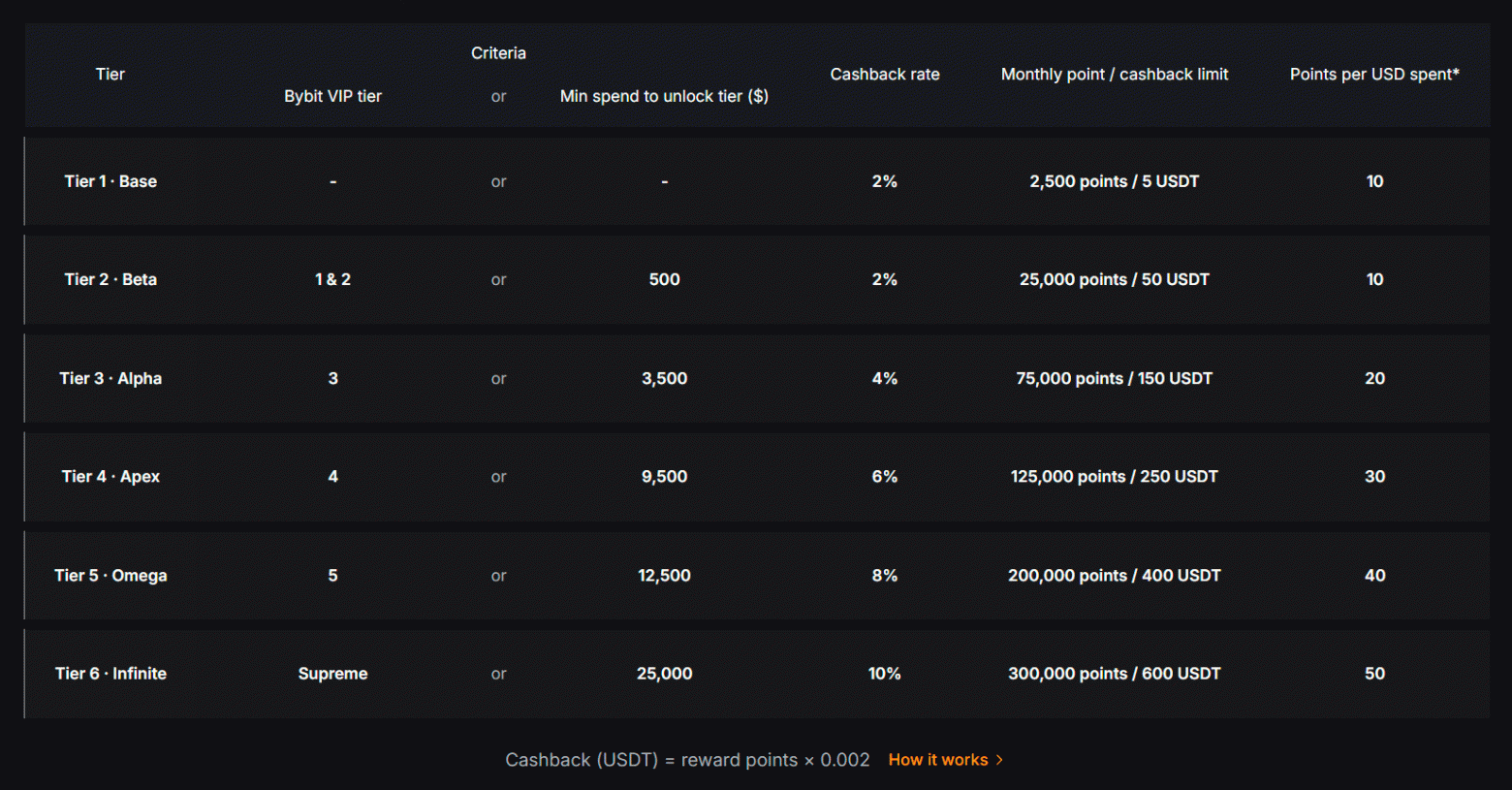Click the Tier 4 · Apex row label
This screenshot has width=1512, height=790.
[110, 476]
